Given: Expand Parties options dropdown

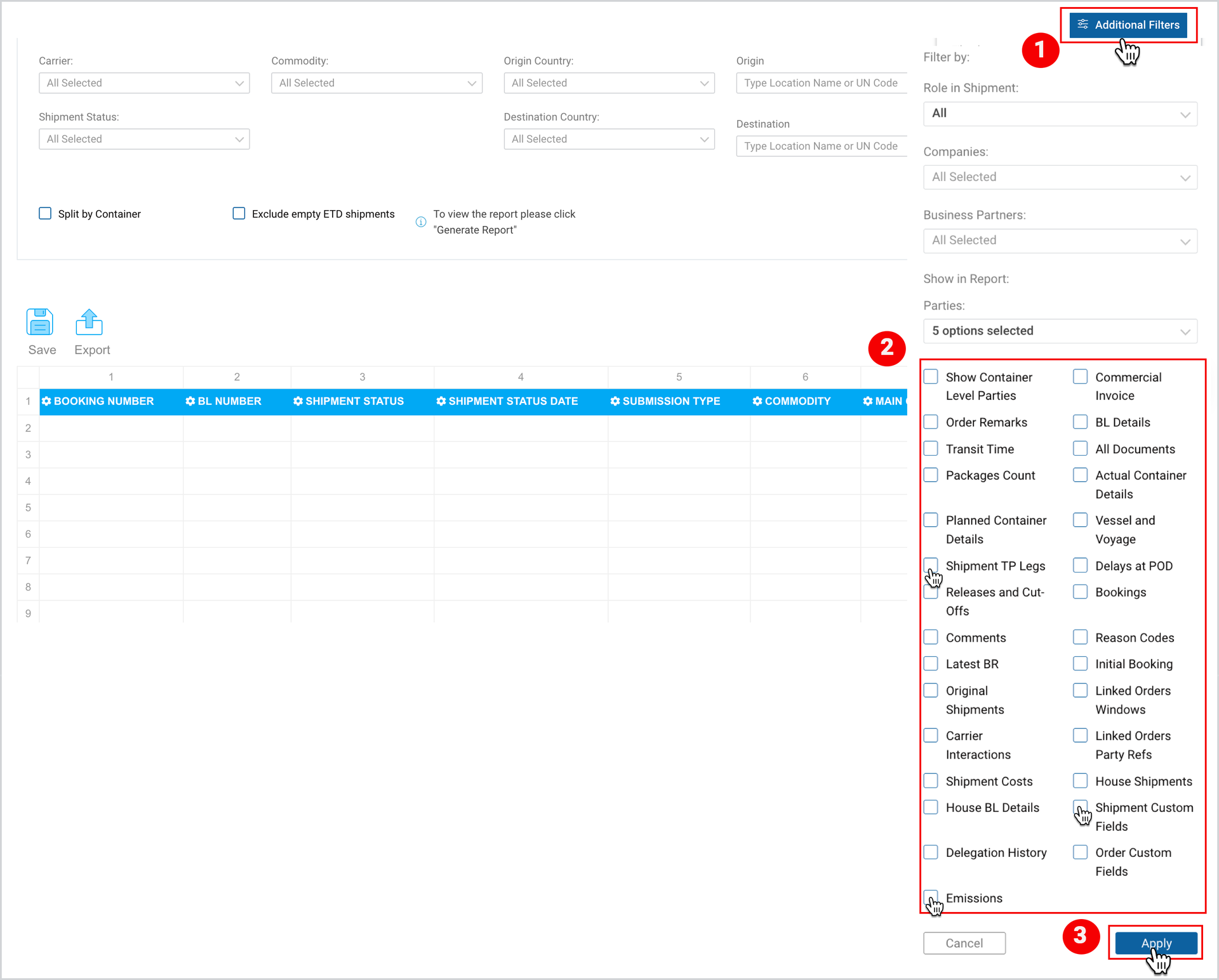Looking at the screenshot, I should [x=1060, y=331].
